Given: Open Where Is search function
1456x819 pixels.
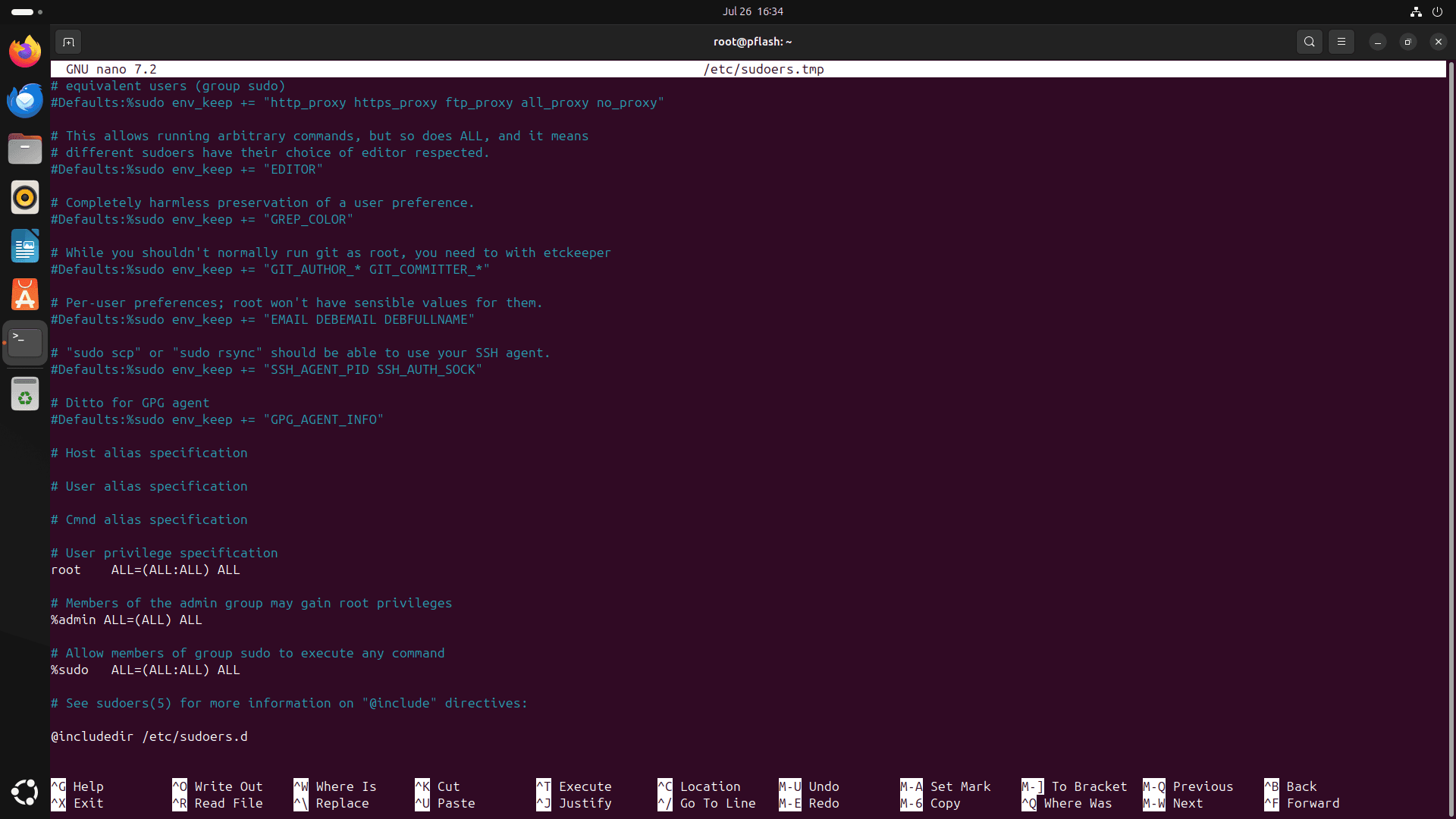Looking at the screenshot, I should point(344,786).
